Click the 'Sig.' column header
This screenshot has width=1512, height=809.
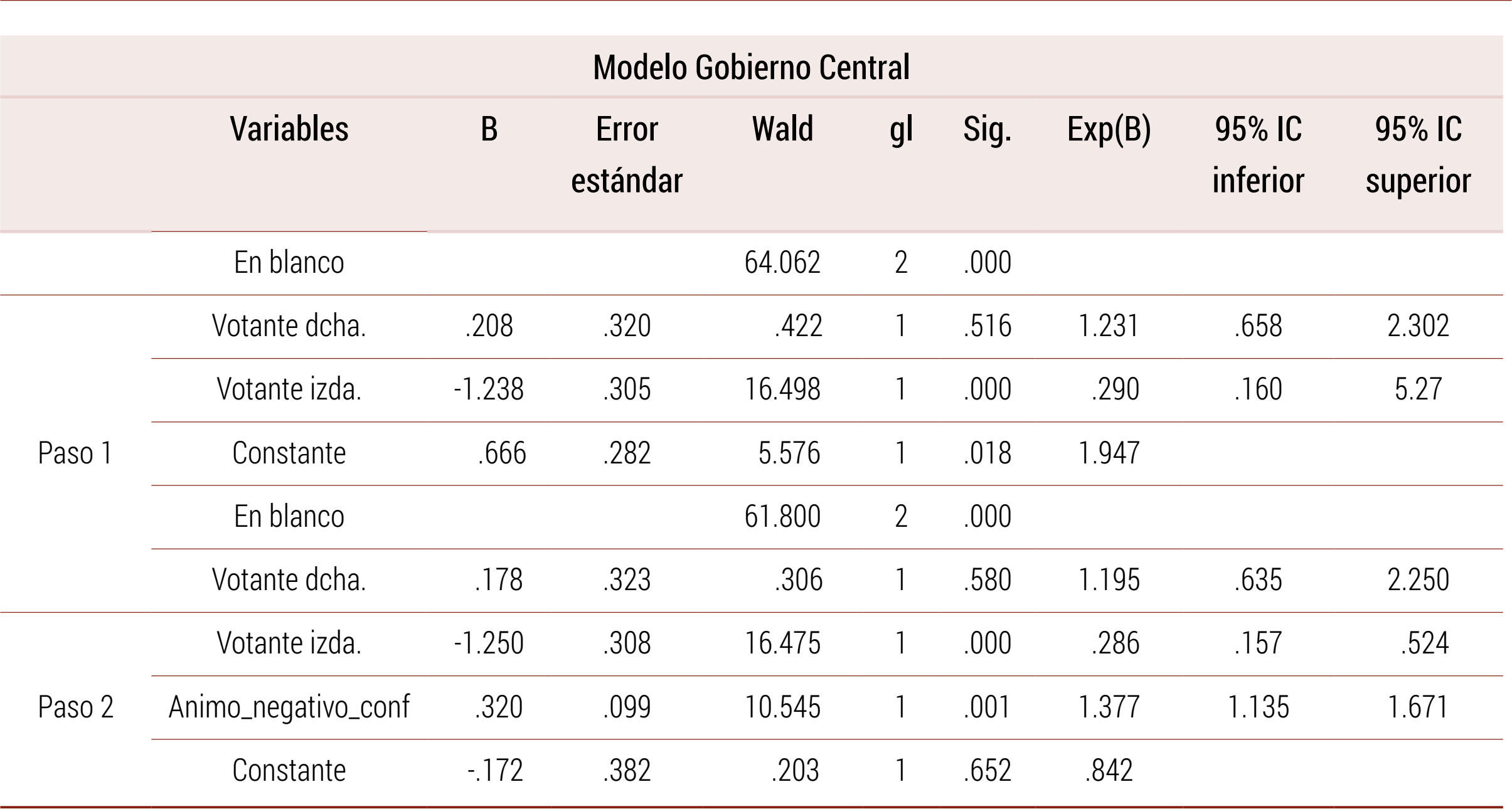click(988, 129)
